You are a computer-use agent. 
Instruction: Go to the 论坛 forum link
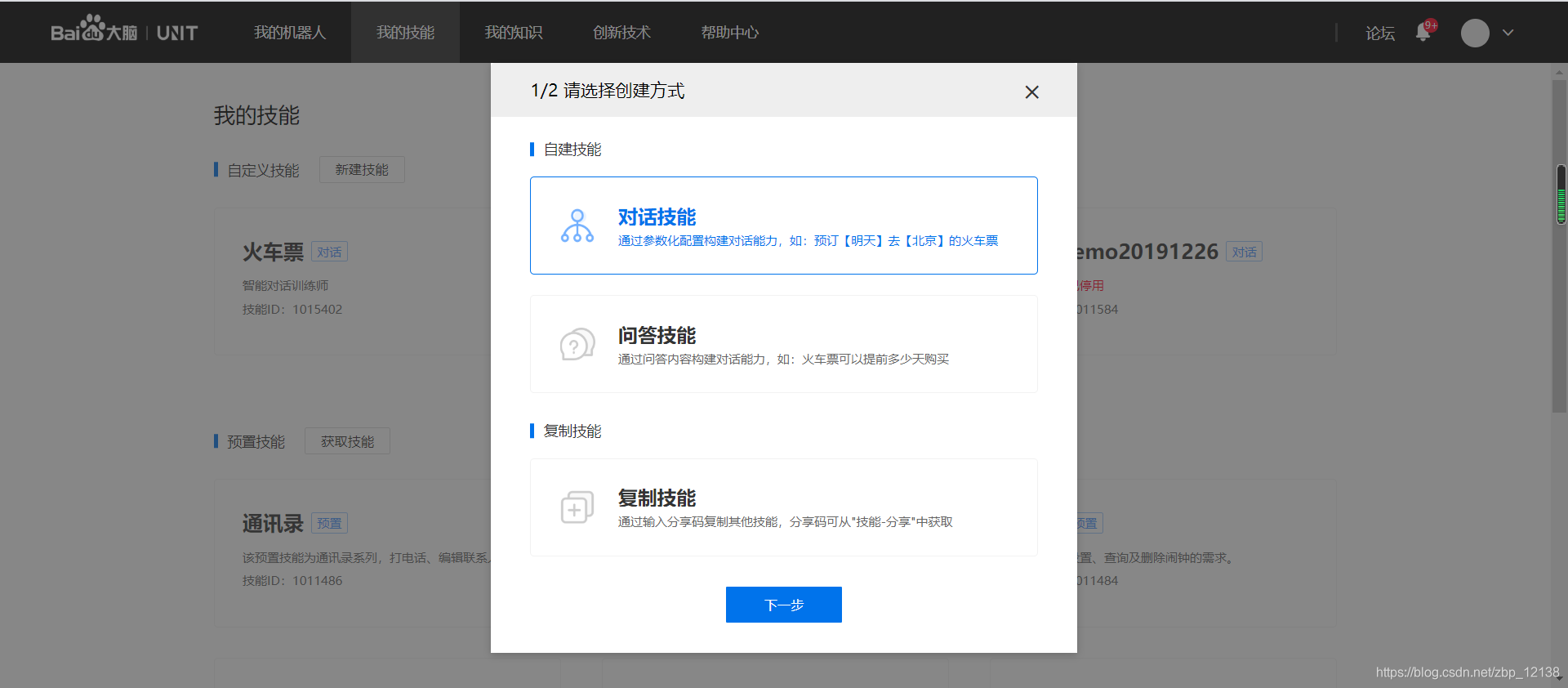[1380, 34]
